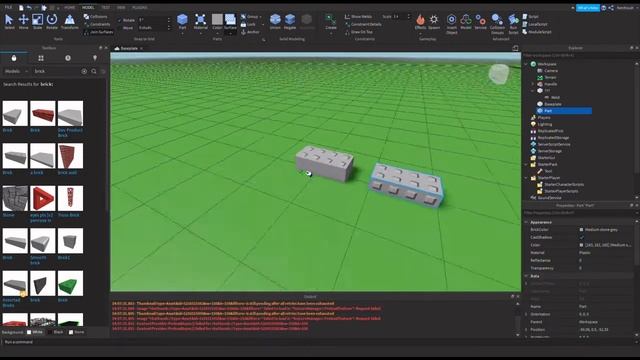Toggle Draw On Top option

pyautogui.click(x=358, y=32)
